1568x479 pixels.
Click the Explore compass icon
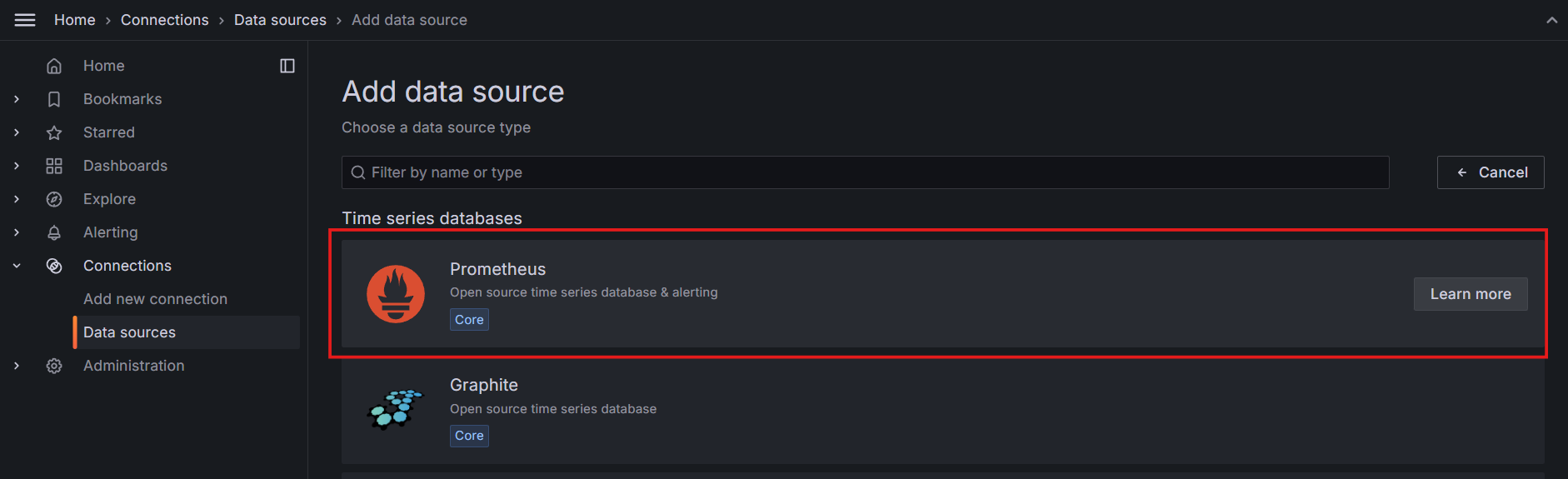(x=54, y=199)
